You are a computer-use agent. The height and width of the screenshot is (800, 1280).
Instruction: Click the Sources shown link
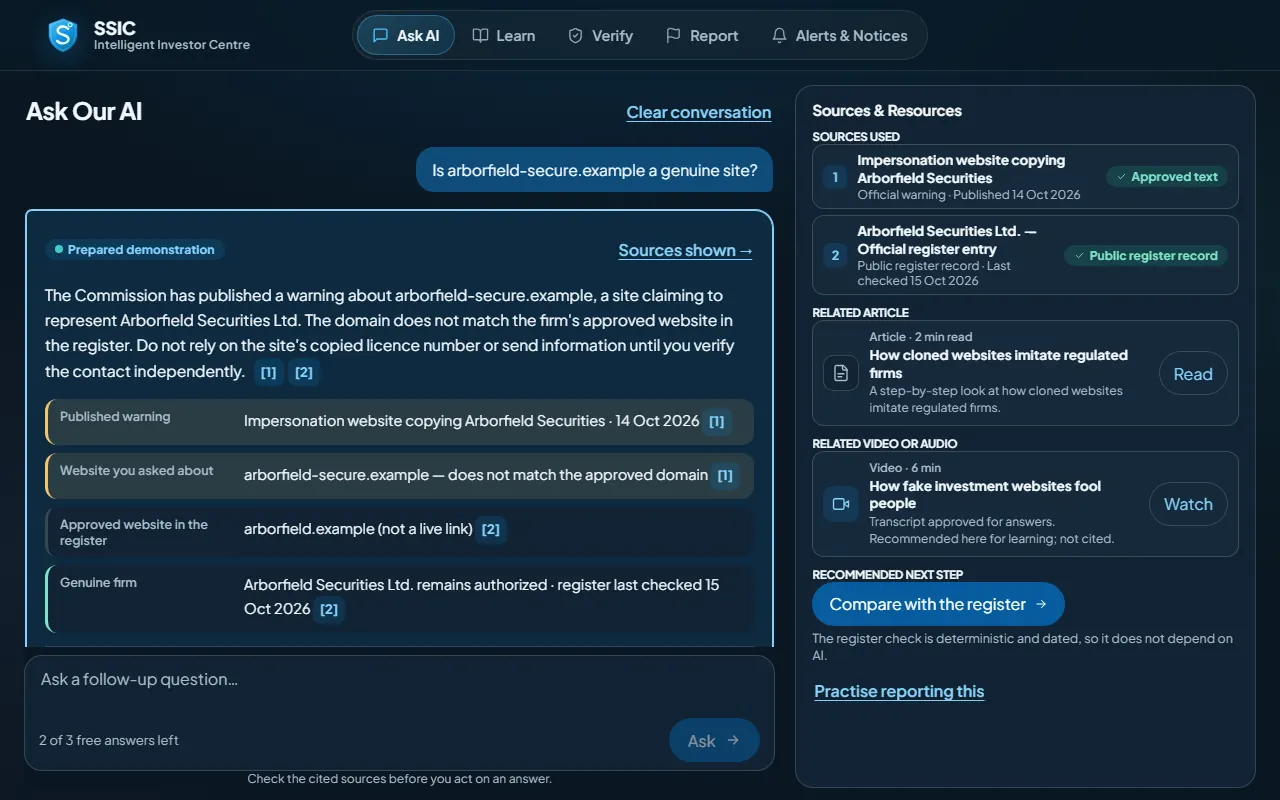pyautogui.click(x=685, y=250)
